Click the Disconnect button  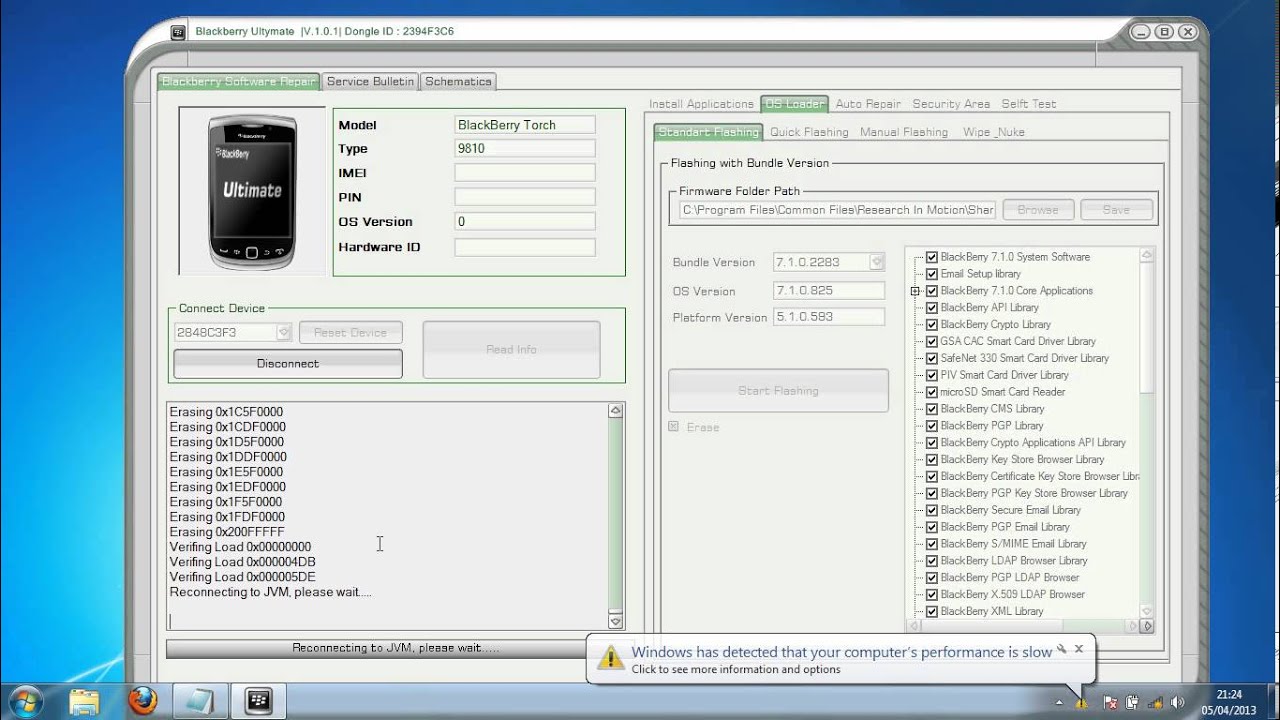click(288, 364)
